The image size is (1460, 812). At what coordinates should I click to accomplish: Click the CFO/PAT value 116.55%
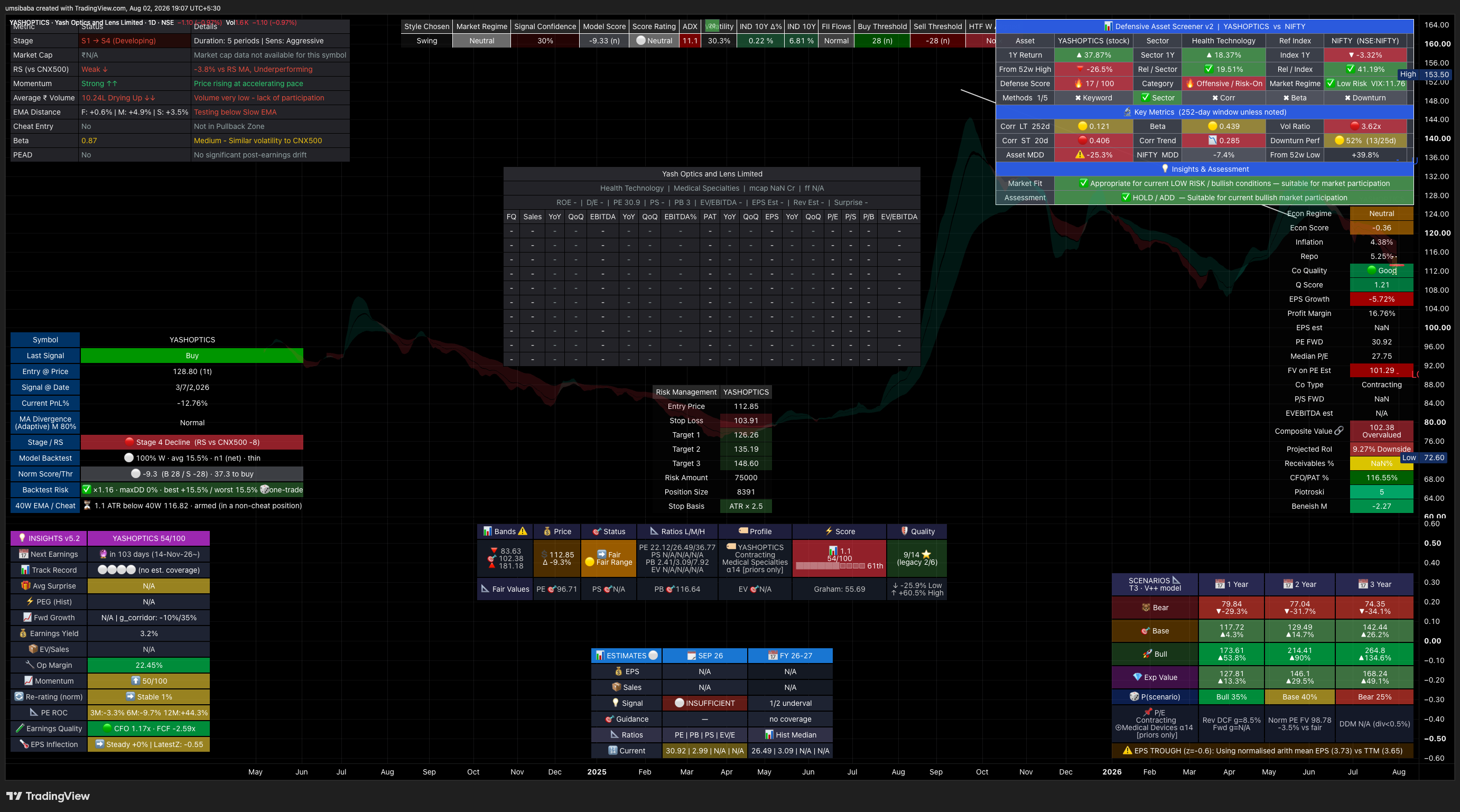point(1382,478)
